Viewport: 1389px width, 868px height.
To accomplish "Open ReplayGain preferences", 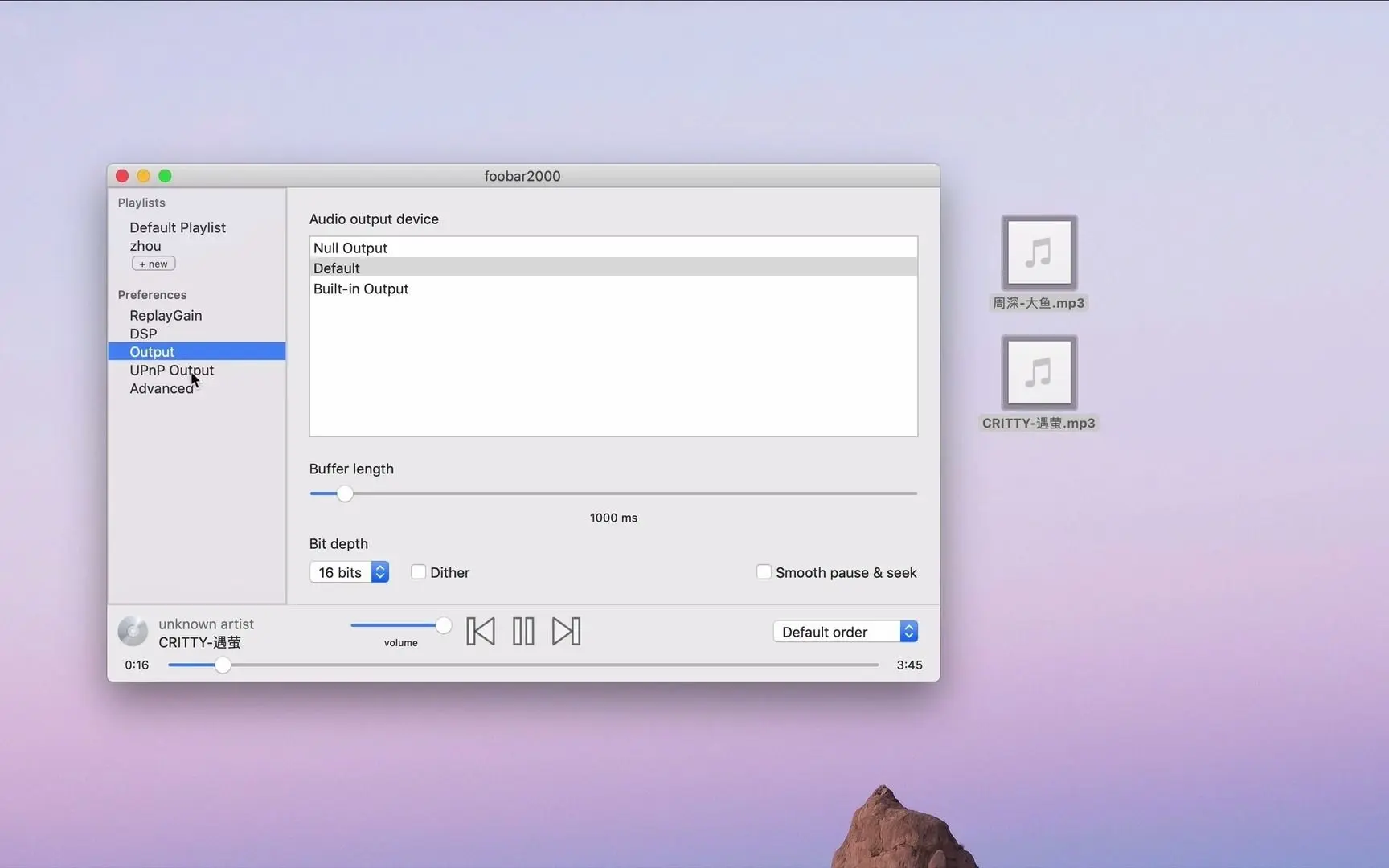I will pos(166,315).
